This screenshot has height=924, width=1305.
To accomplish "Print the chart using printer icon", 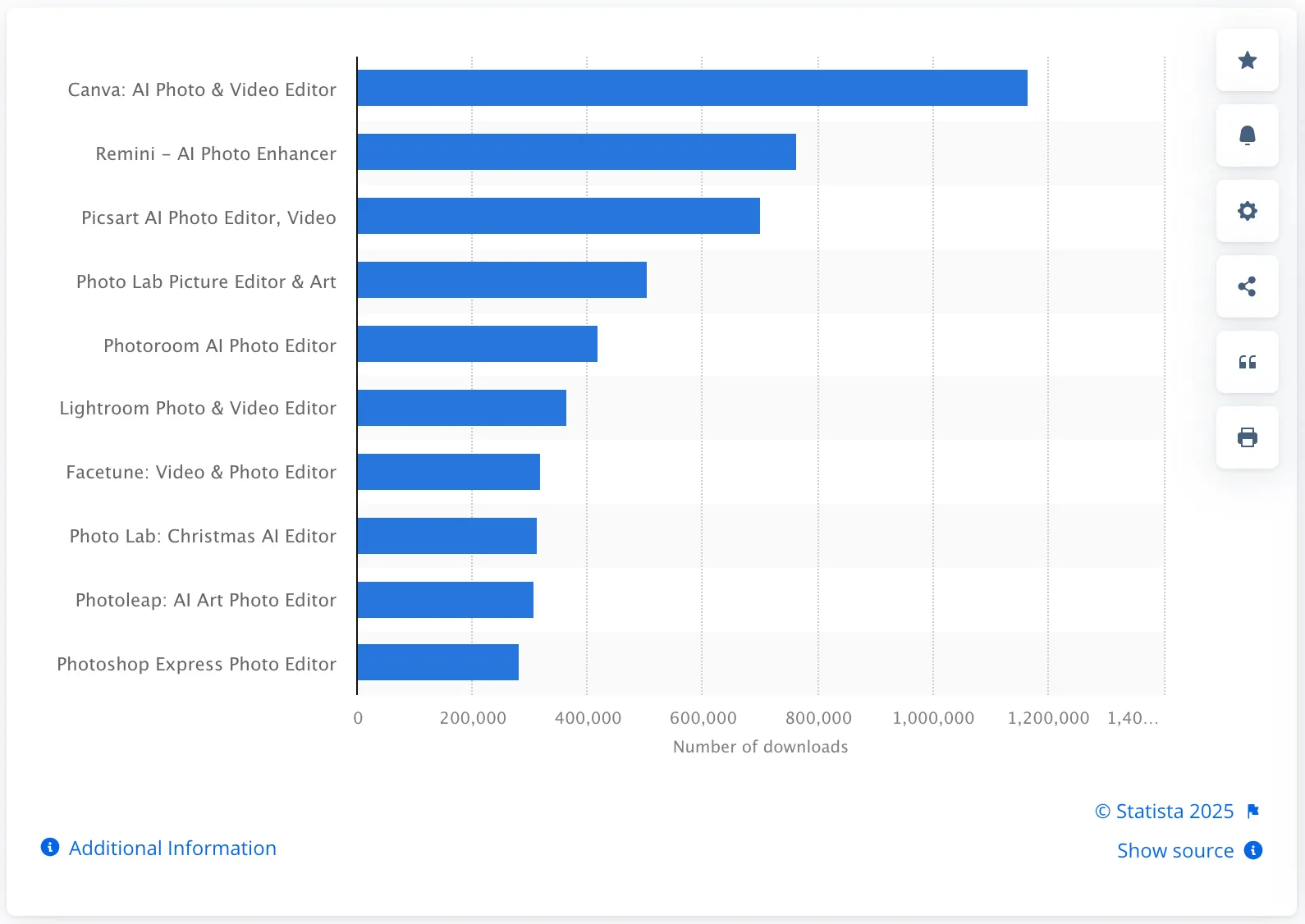I will [1247, 437].
